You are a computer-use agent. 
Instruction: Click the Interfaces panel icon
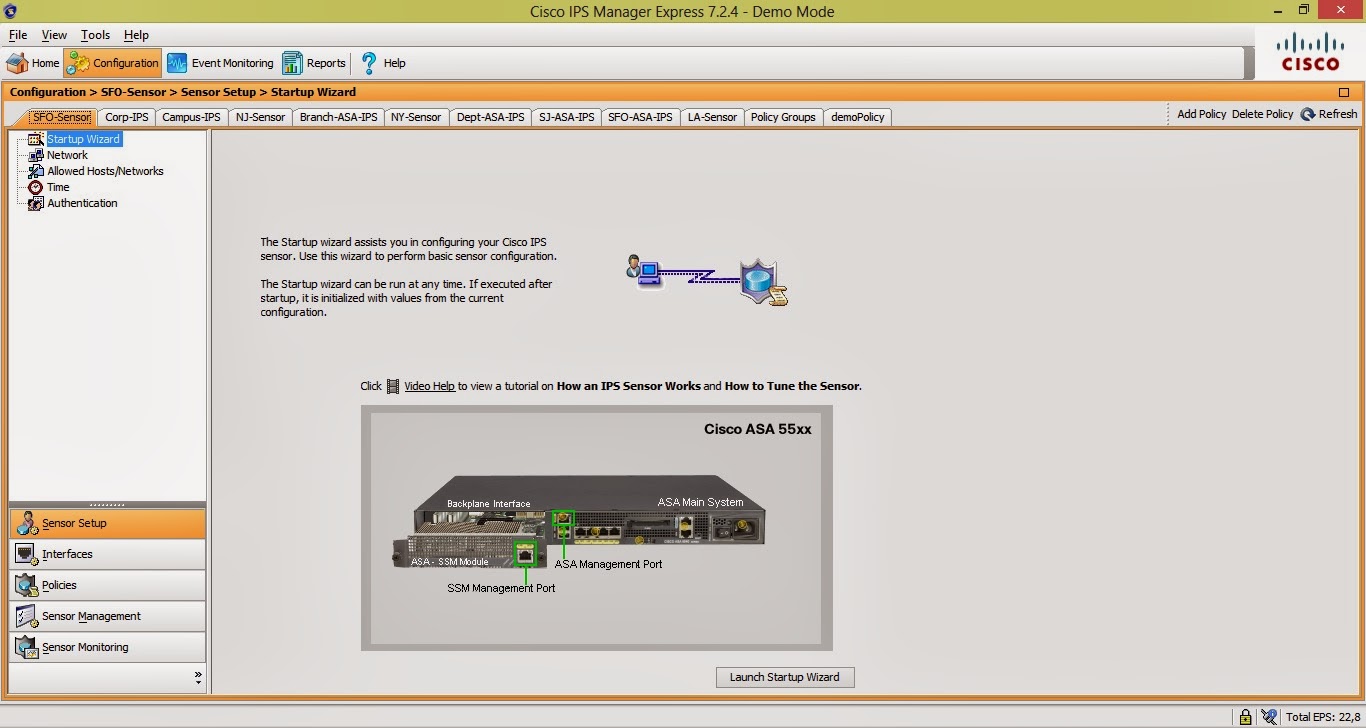coord(27,554)
